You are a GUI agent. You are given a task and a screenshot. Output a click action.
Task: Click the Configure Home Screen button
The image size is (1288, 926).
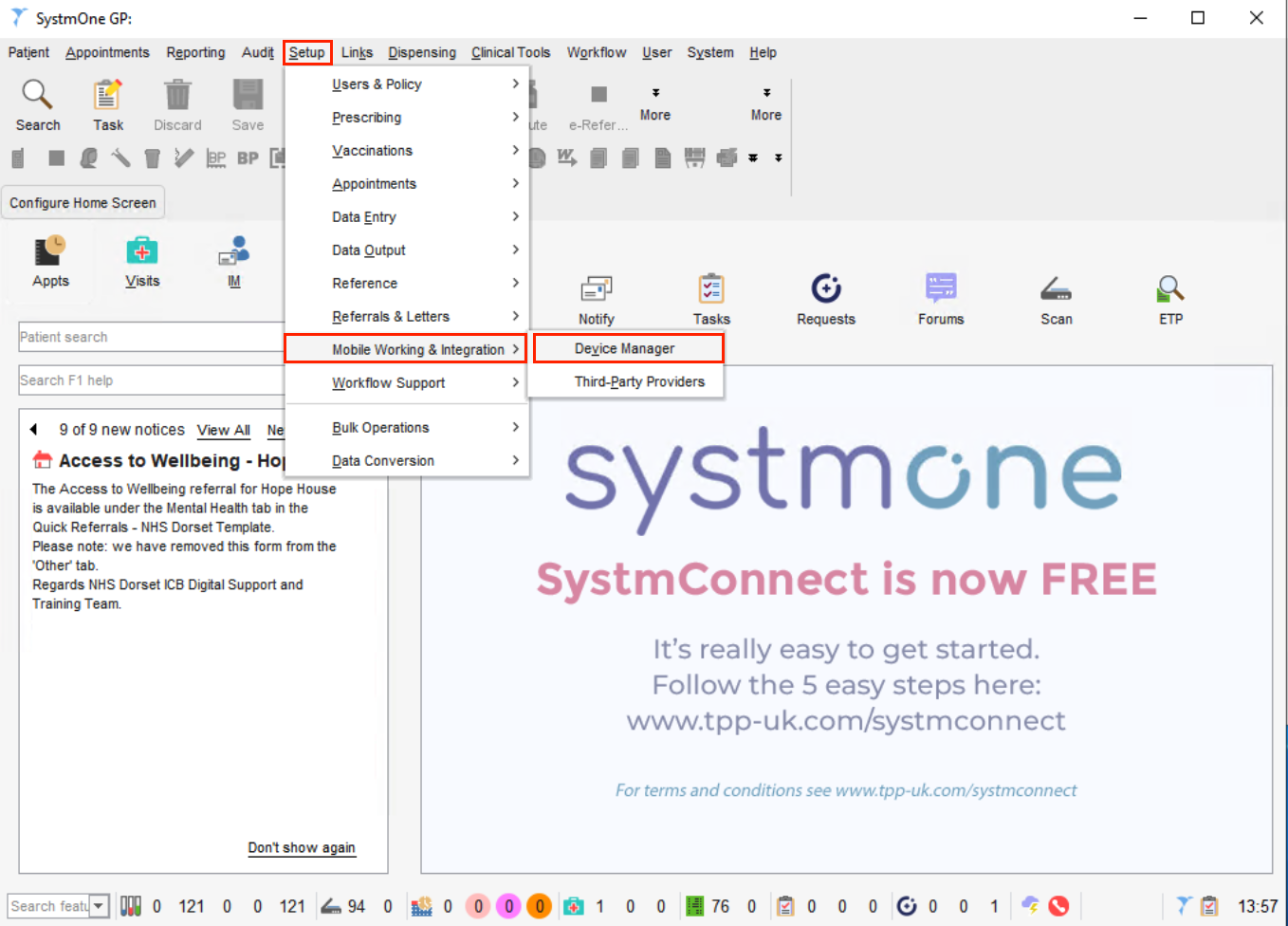83,203
